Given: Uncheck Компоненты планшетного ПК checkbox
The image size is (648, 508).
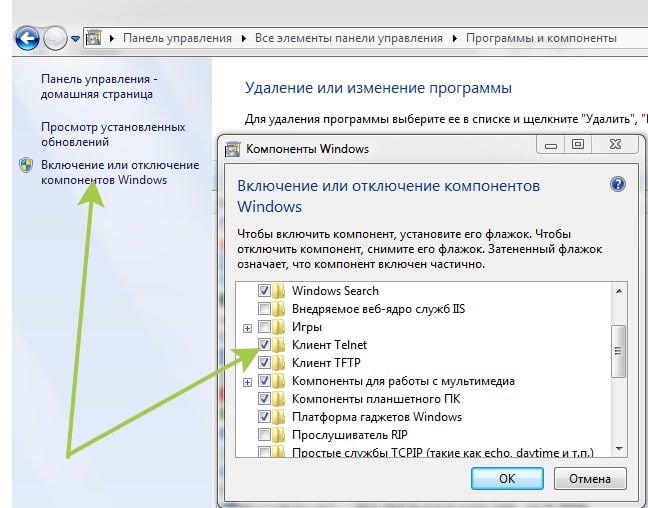Looking at the screenshot, I should (264, 398).
